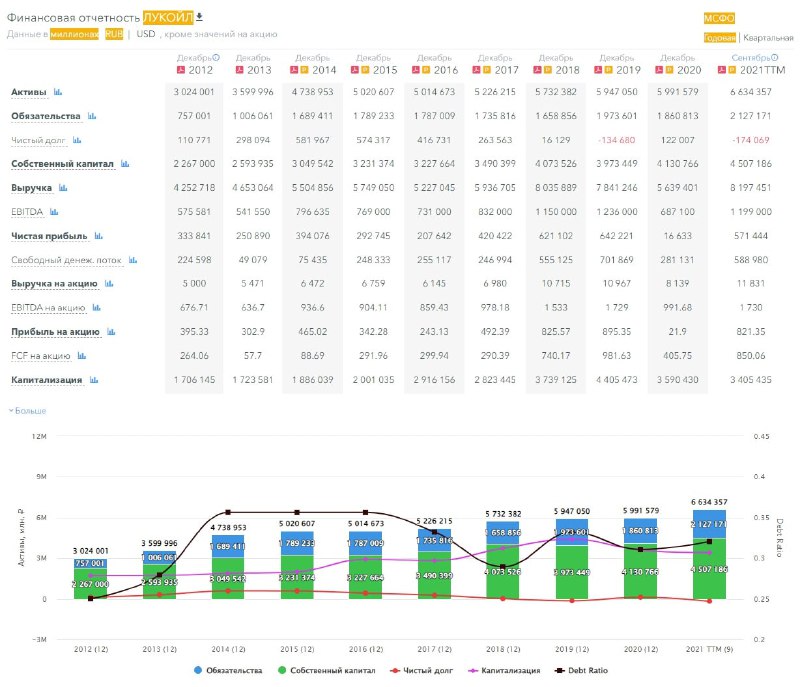Open the chart icon beside Чистый долг

click(77, 140)
